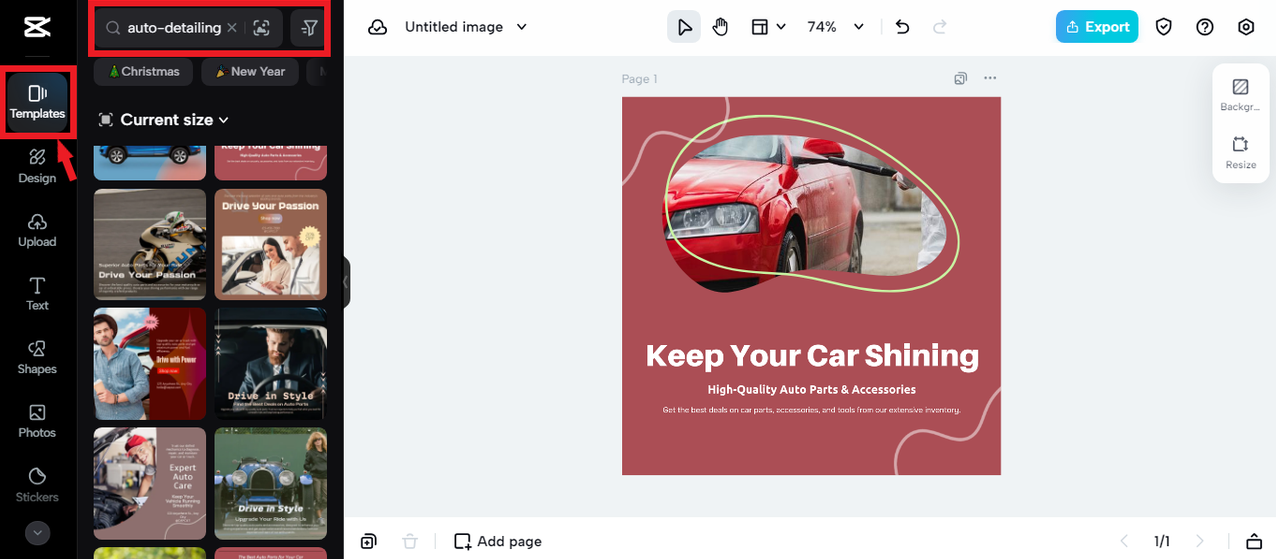The width and height of the screenshot is (1276, 559).
Task: Choose the Expert Auto Care template
Action: (150, 483)
